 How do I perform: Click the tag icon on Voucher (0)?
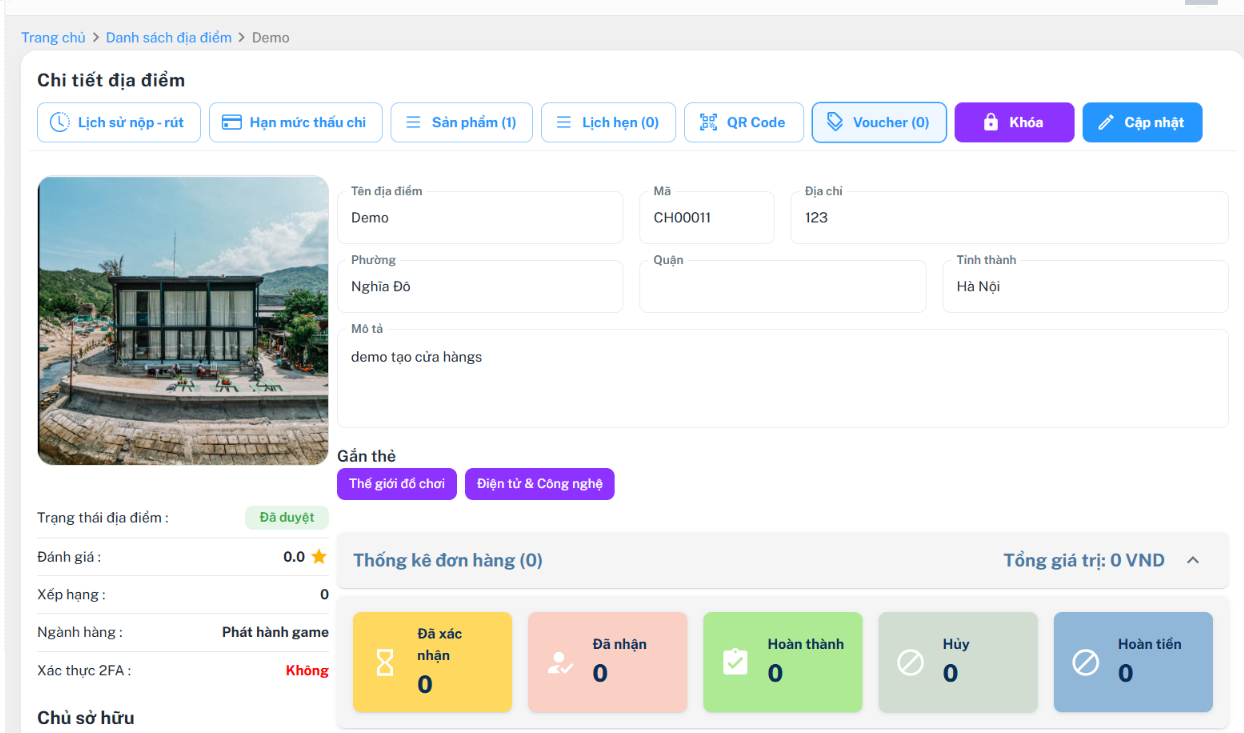coord(834,122)
